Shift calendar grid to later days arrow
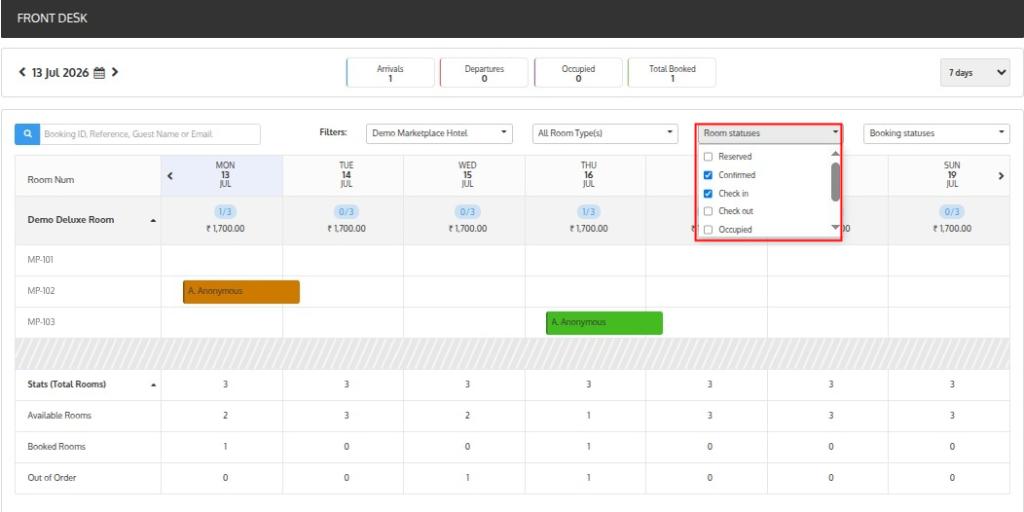 [x=1001, y=176]
